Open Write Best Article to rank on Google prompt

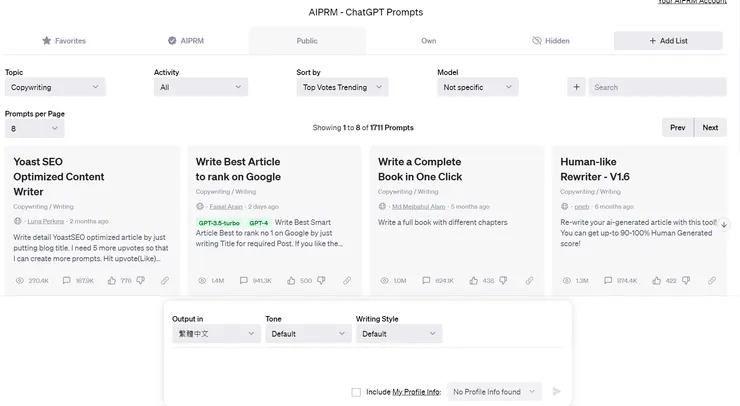[238, 169]
